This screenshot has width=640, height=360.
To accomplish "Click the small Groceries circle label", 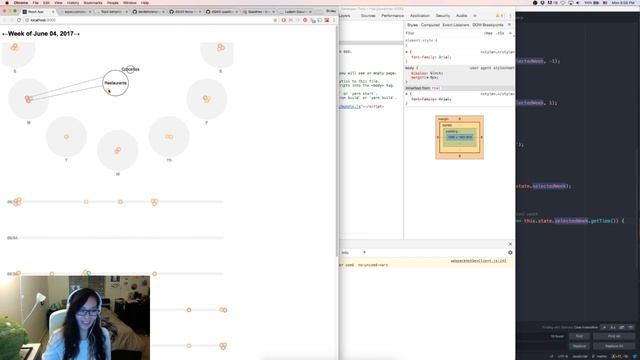I will click(x=130, y=69).
